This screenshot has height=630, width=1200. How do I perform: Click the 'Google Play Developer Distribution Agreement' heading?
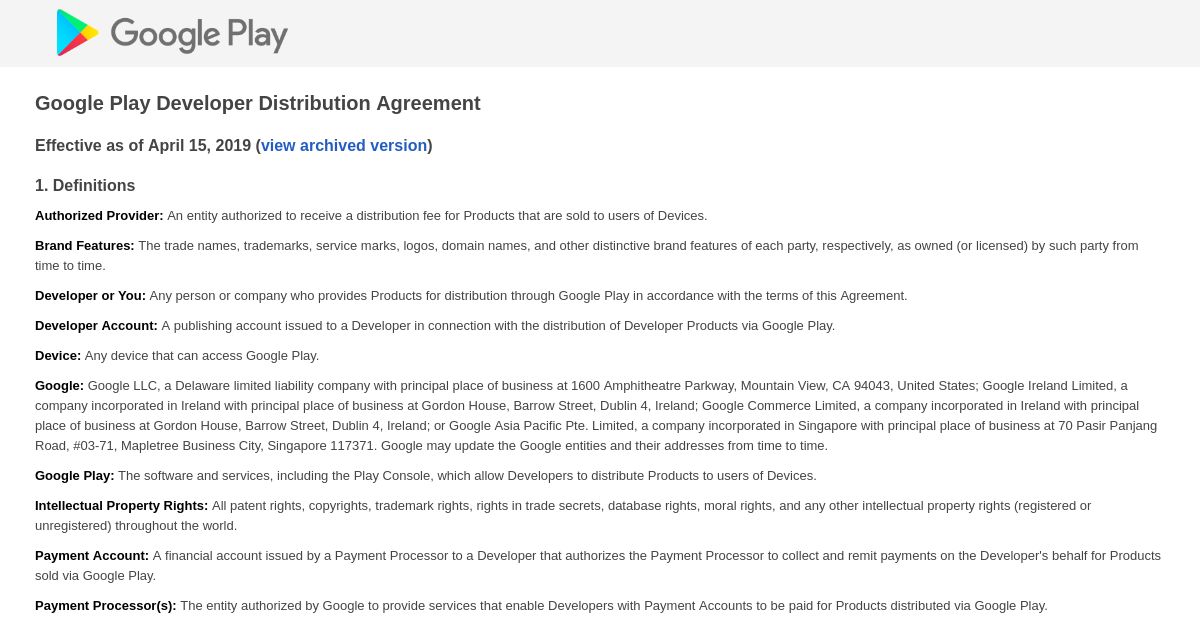pos(258,103)
